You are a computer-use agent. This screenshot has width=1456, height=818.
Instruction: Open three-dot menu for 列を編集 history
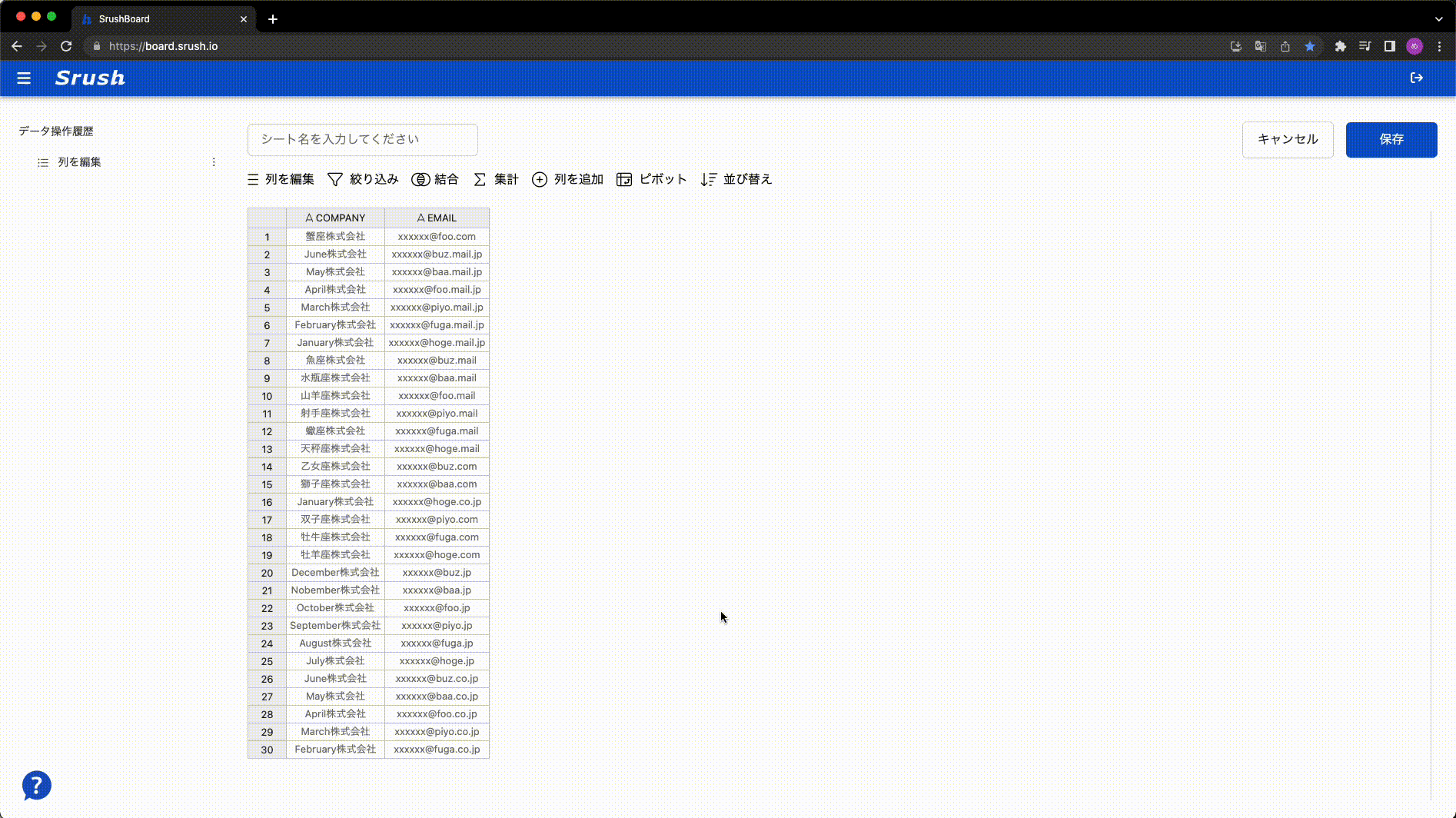[214, 162]
